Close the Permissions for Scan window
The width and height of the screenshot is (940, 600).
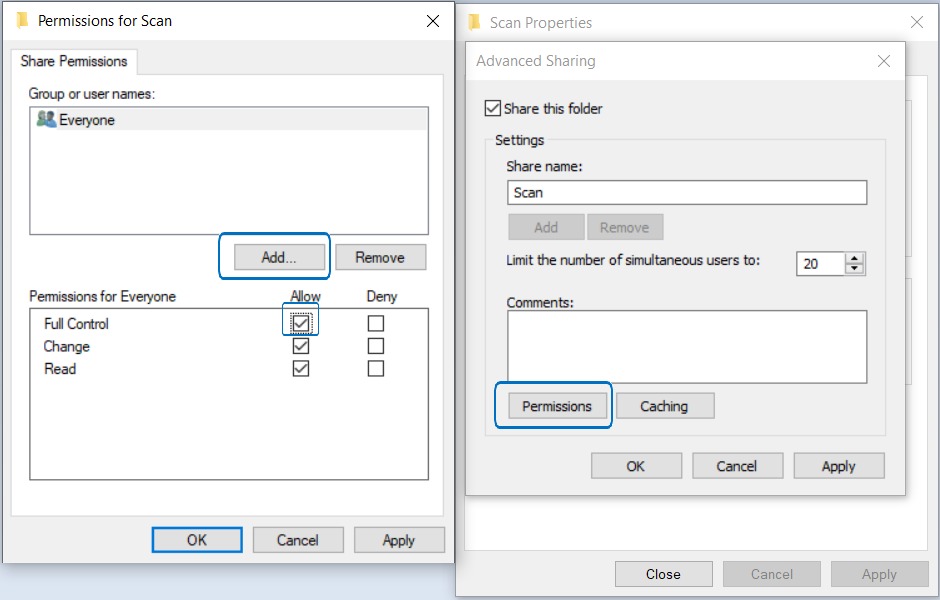pos(432,20)
